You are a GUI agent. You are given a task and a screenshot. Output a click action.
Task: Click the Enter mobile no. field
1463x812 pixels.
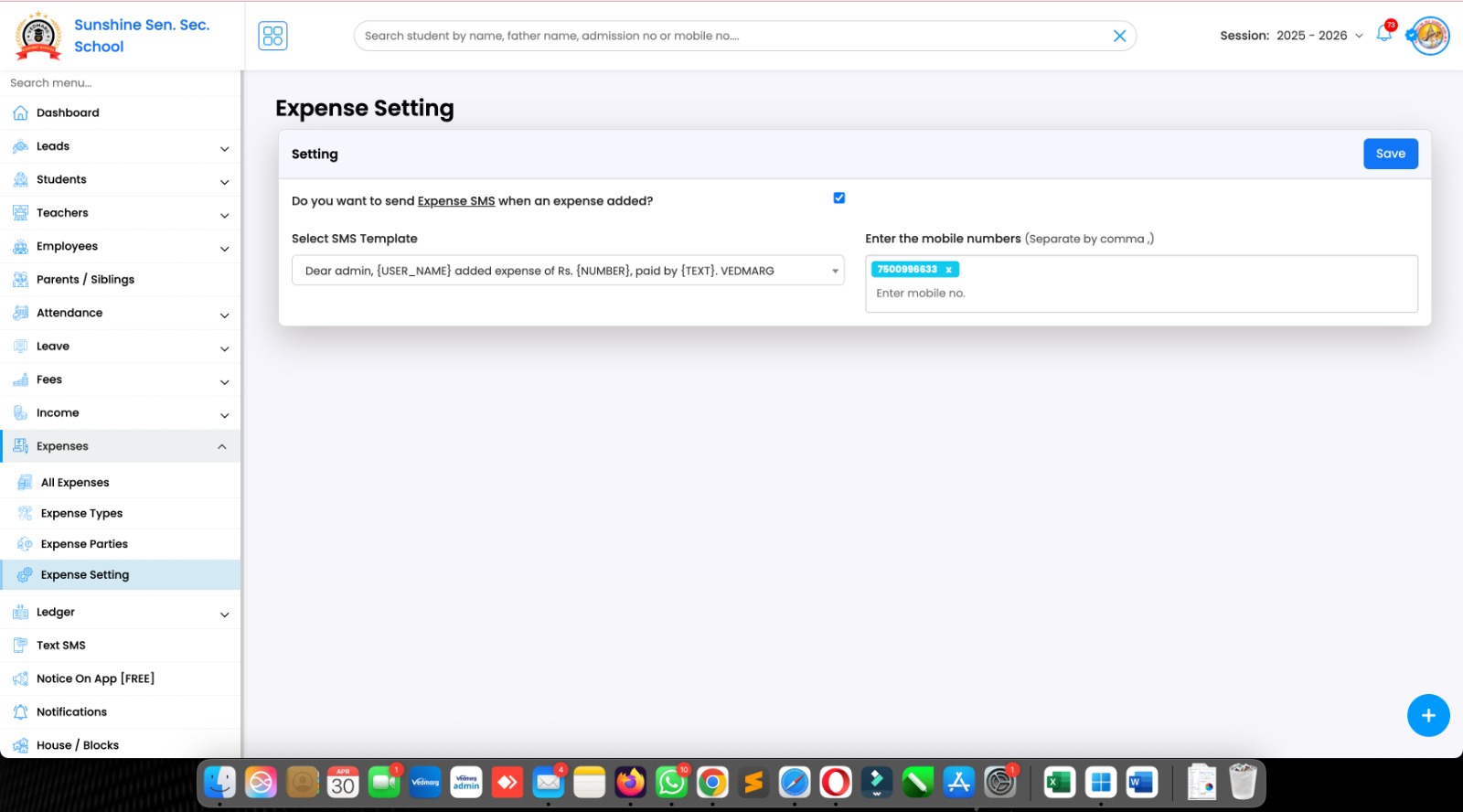coord(1138,294)
